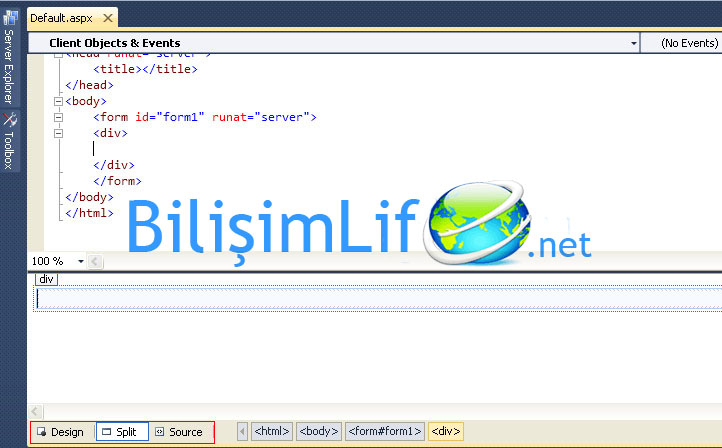The image size is (722, 448).
Task: Switch to Design view
Action: [x=60, y=432]
